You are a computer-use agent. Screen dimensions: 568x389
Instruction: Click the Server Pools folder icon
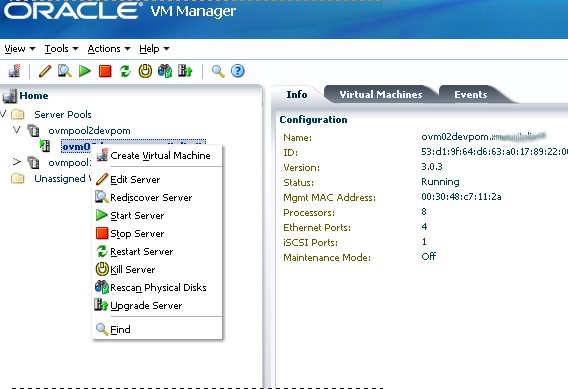click(x=17, y=115)
